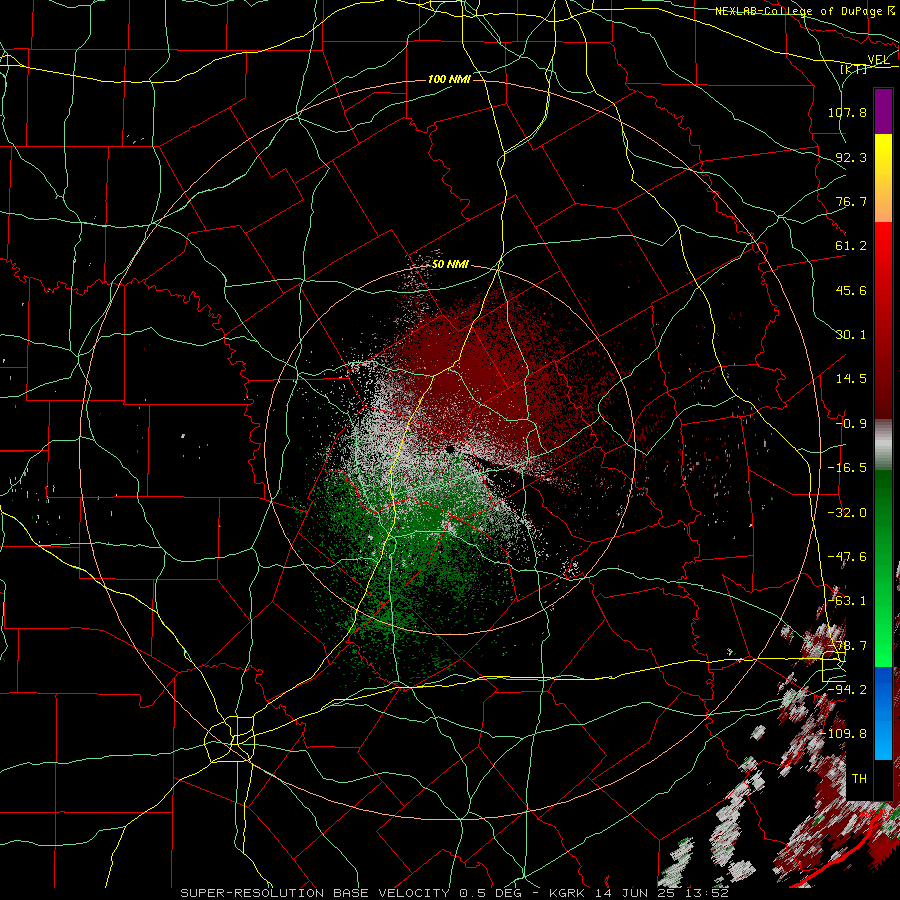Click the -32.0 velocity scale value
900x900 pixels.
click(x=847, y=512)
